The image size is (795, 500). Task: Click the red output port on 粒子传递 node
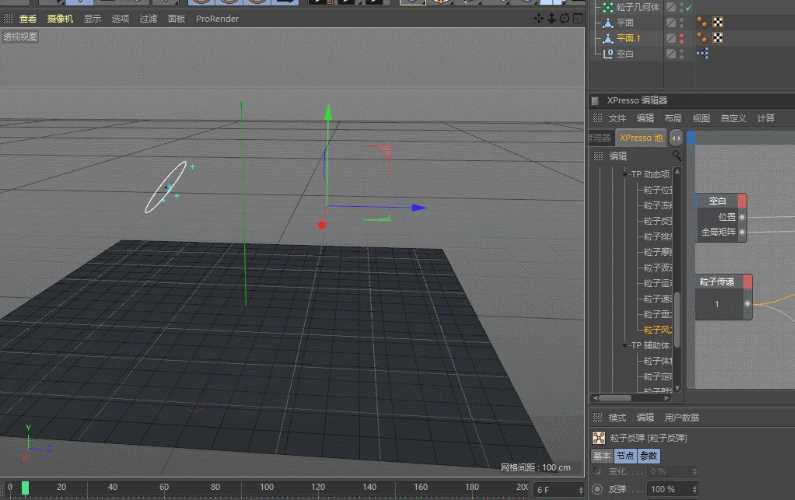coord(745,283)
